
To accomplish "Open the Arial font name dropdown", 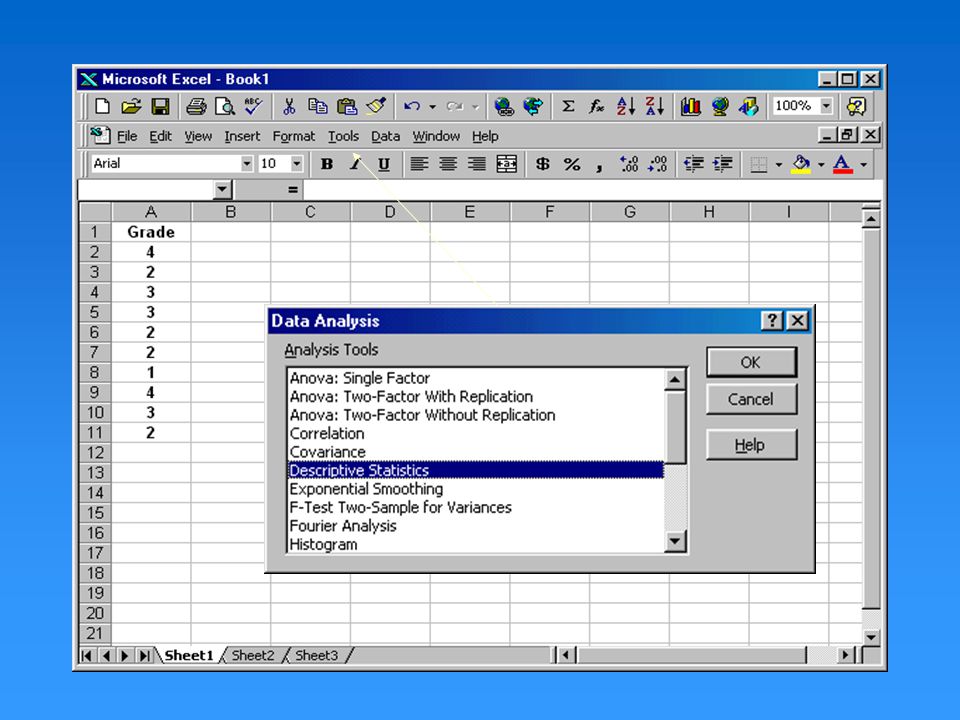I will (x=246, y=163).
